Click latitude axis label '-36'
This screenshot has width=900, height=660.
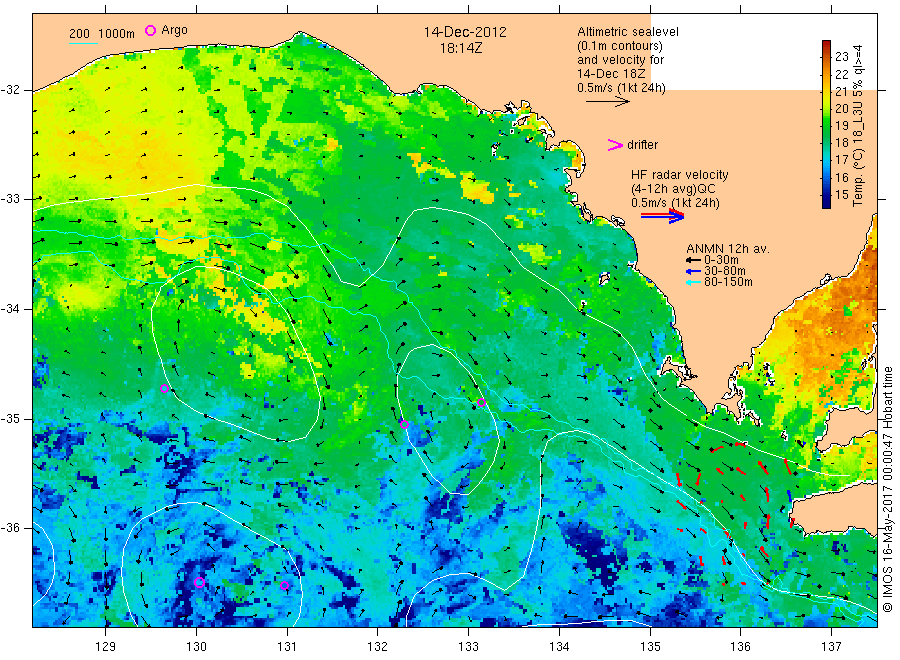pyautogui.click(x=10, y=527)
